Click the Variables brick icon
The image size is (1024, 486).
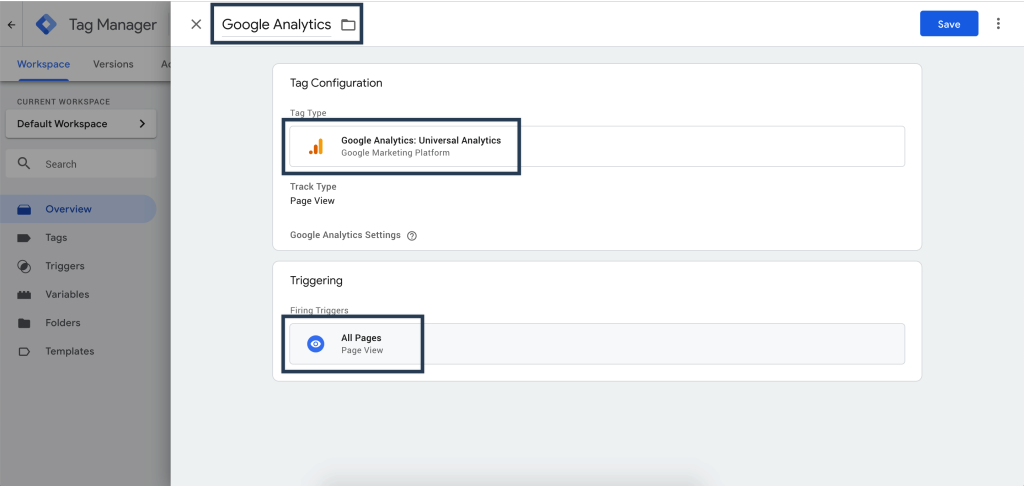point(24,295)
